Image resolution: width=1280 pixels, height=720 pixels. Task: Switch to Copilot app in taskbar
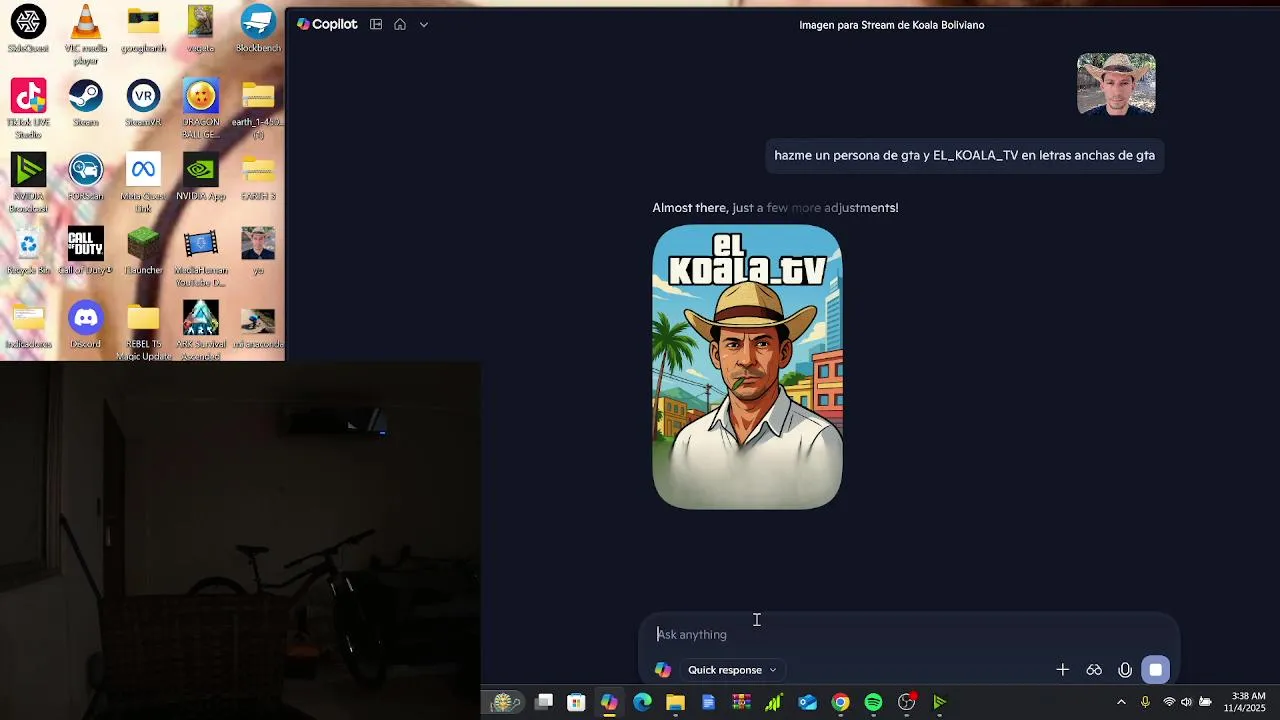coord(609,702)
